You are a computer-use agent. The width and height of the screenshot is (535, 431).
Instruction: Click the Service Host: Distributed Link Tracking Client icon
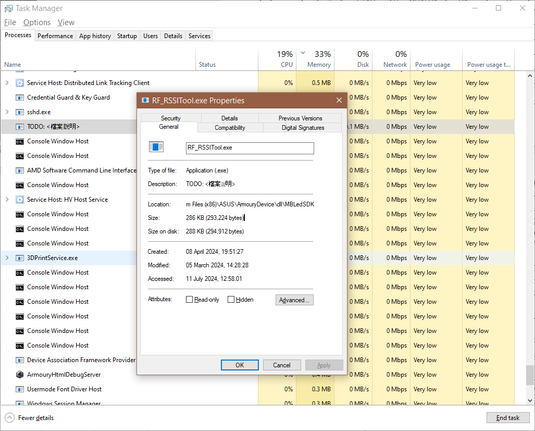[20, 83]
